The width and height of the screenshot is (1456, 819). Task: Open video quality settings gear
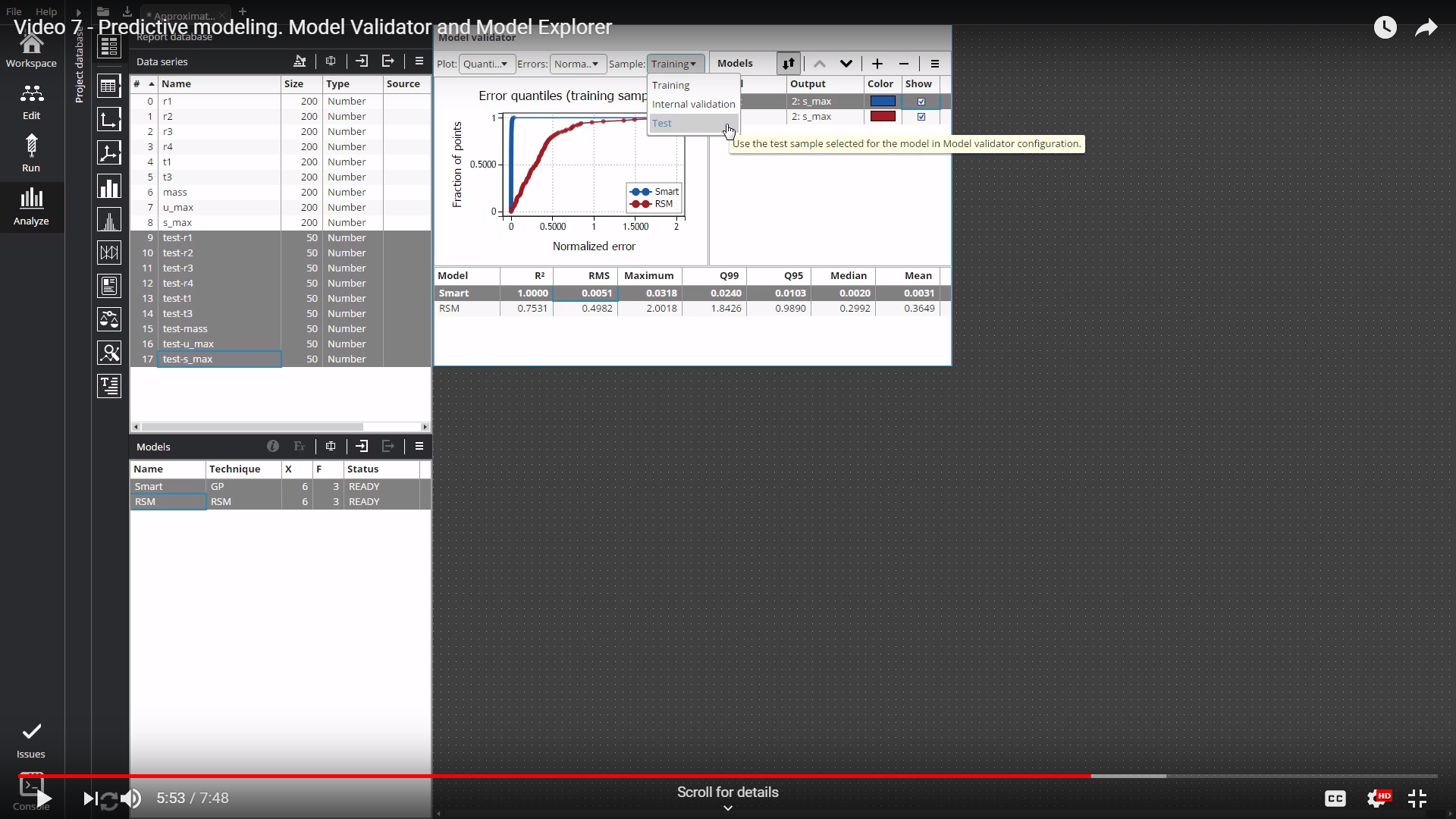(x=1377, y=798)
